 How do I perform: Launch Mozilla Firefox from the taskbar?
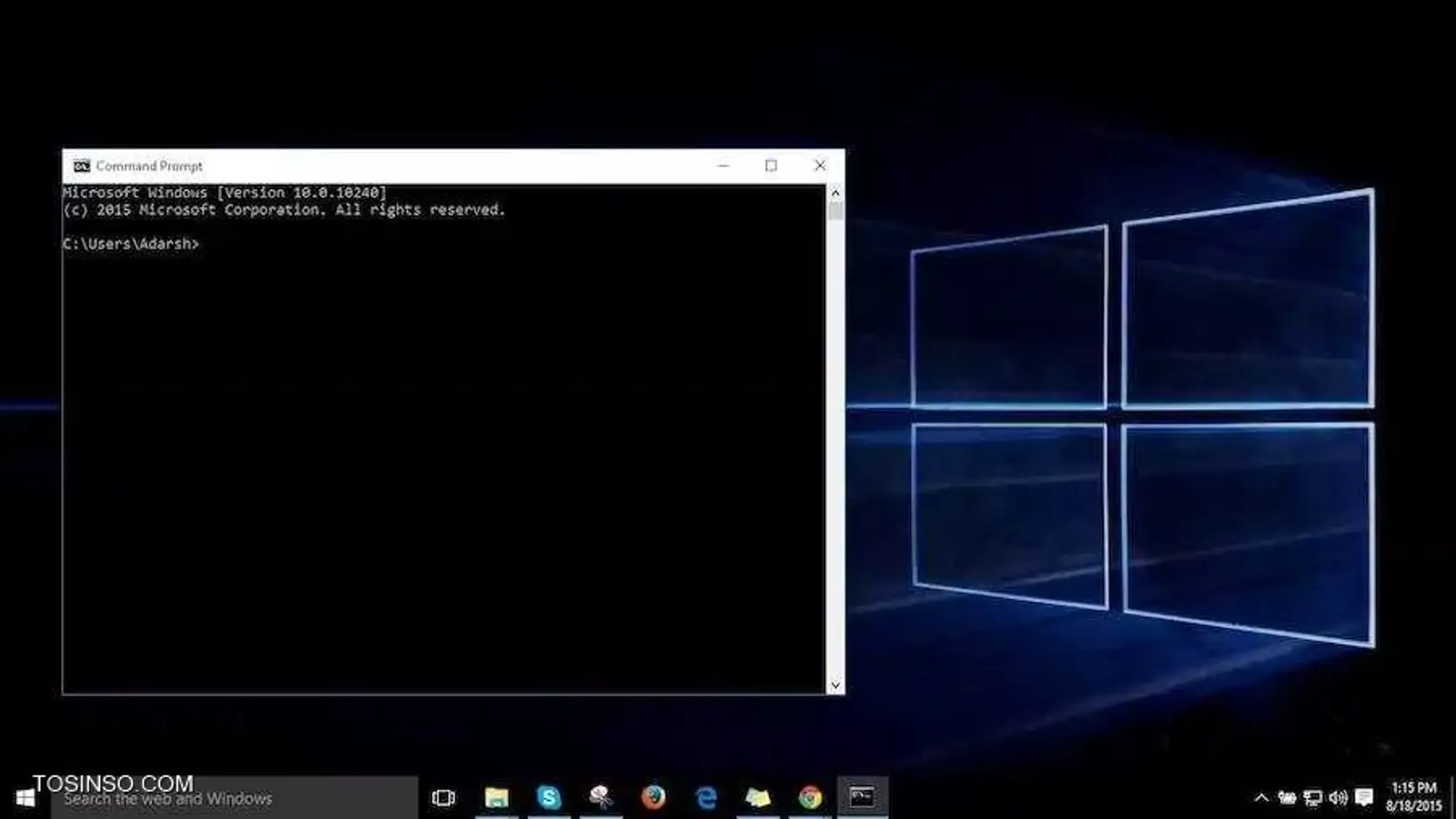[x=653, y=798]
